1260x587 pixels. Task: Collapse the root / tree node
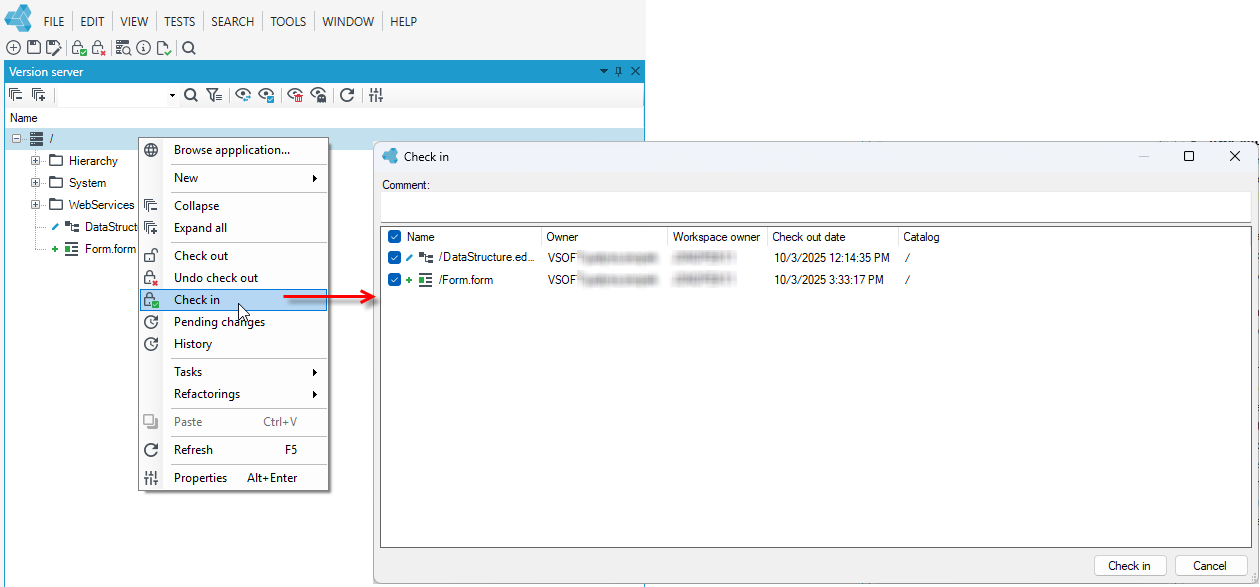click(16, 138)
